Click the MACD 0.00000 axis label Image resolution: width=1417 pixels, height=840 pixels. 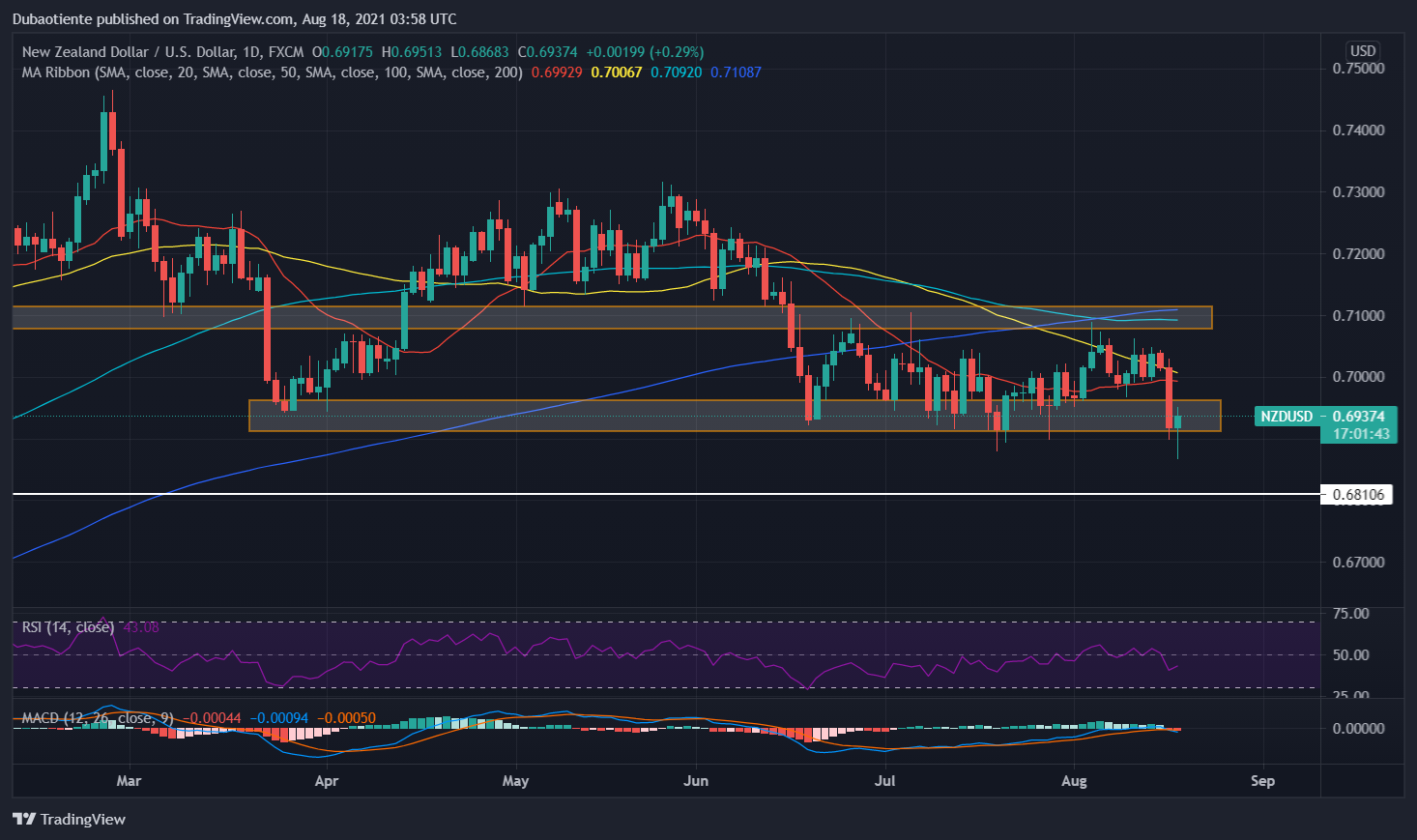click(1358, 729)
